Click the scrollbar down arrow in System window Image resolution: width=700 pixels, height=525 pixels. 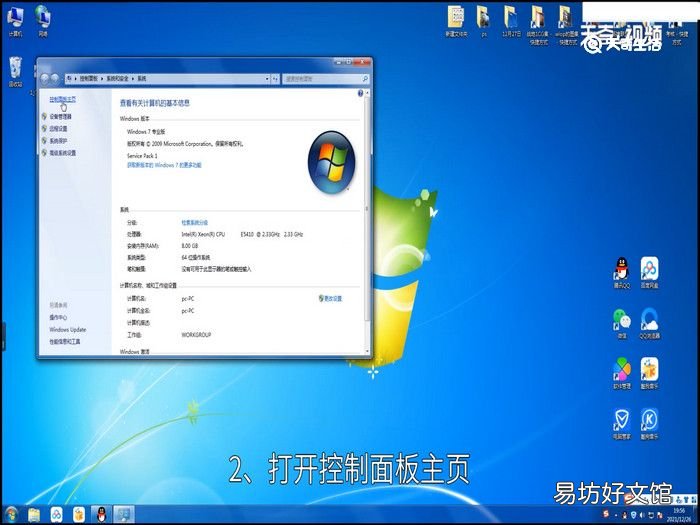tap(367, 351)
